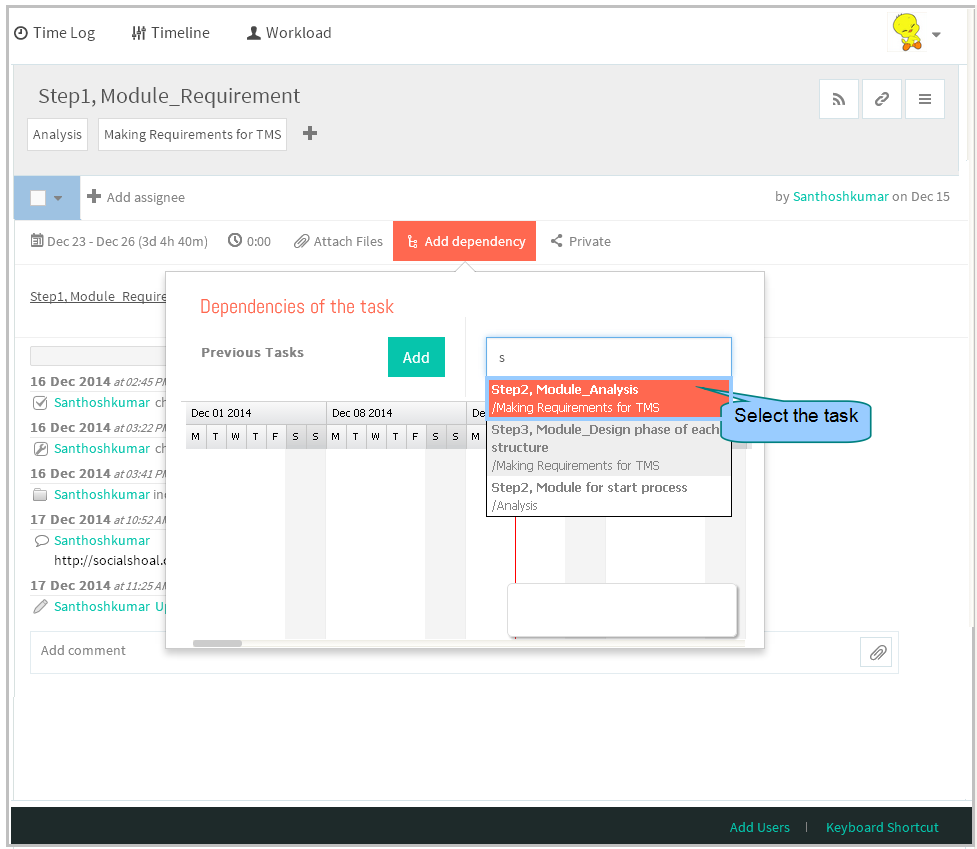This screenshot has height=849, width=977.
Task: Click the dependency search input field
Action: 609,357
